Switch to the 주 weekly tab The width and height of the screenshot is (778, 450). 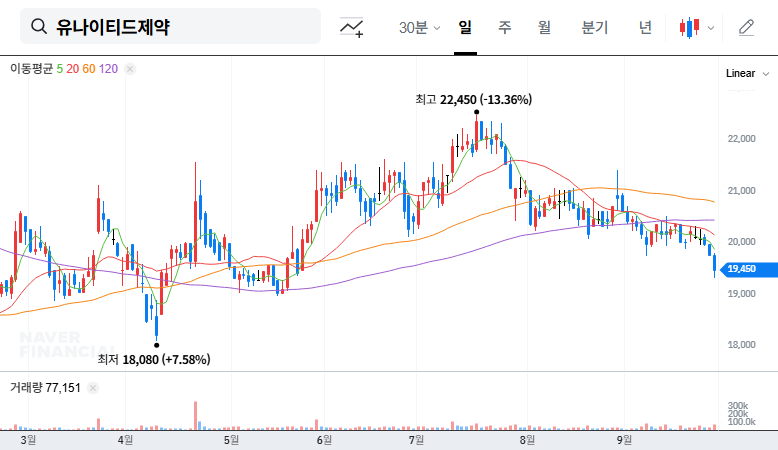(505, 27)
